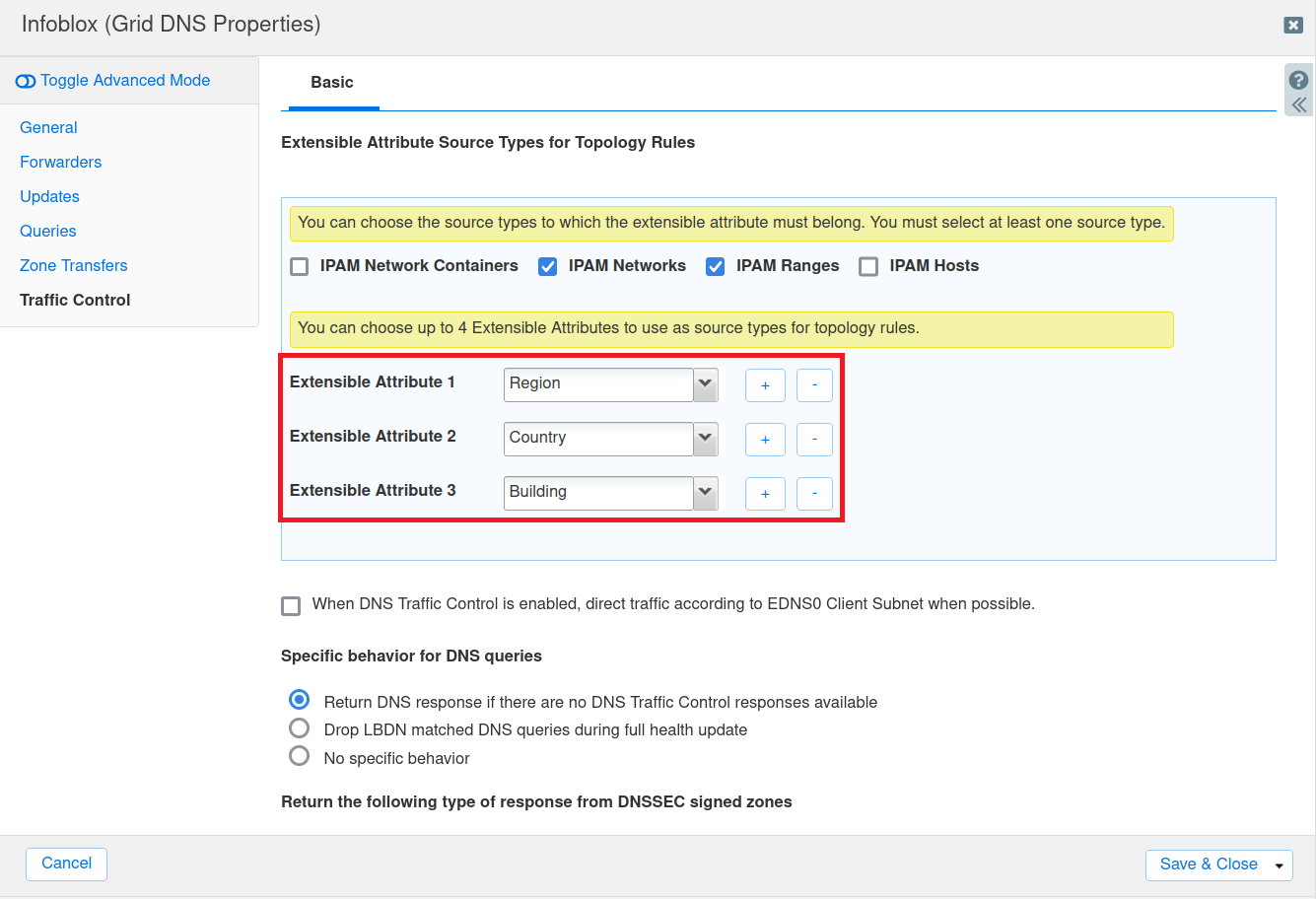Click Toggle Advanced Mode
This screenshot has height=899, width=1316.
point(113,81)
